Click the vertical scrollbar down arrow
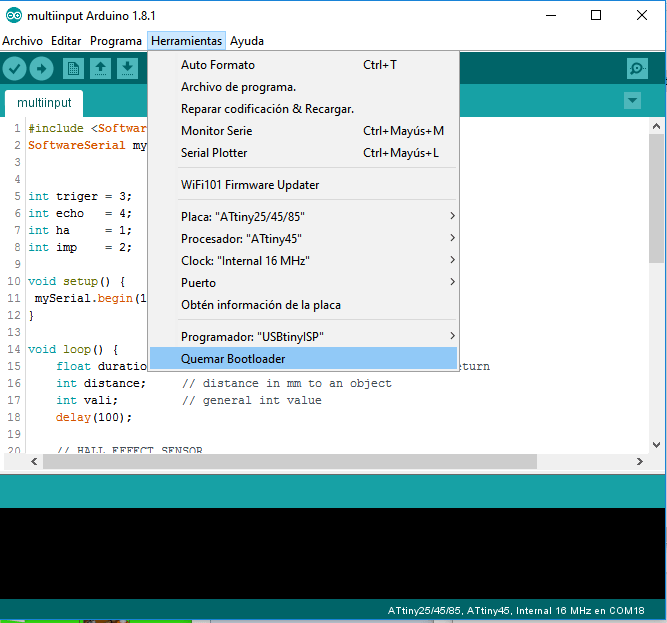The image size is (667, 623). (656, 445)
